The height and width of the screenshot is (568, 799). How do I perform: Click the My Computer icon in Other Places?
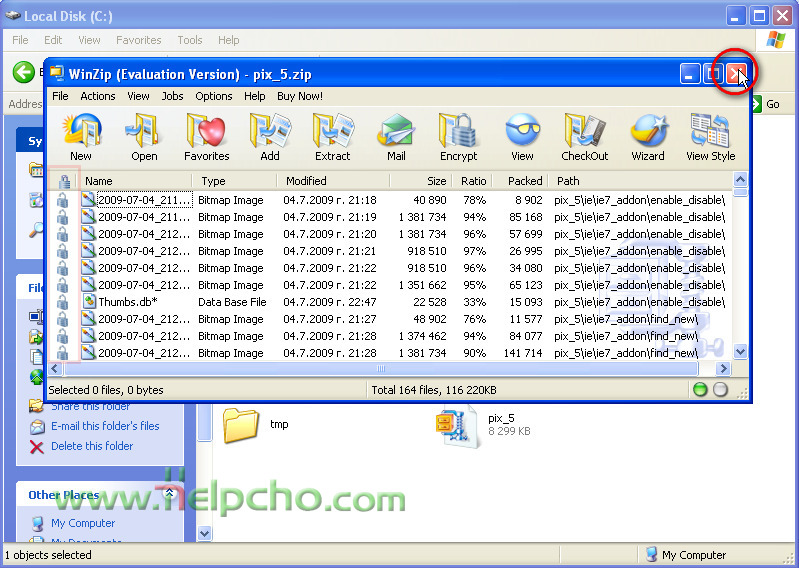click(x=37, y=523)
